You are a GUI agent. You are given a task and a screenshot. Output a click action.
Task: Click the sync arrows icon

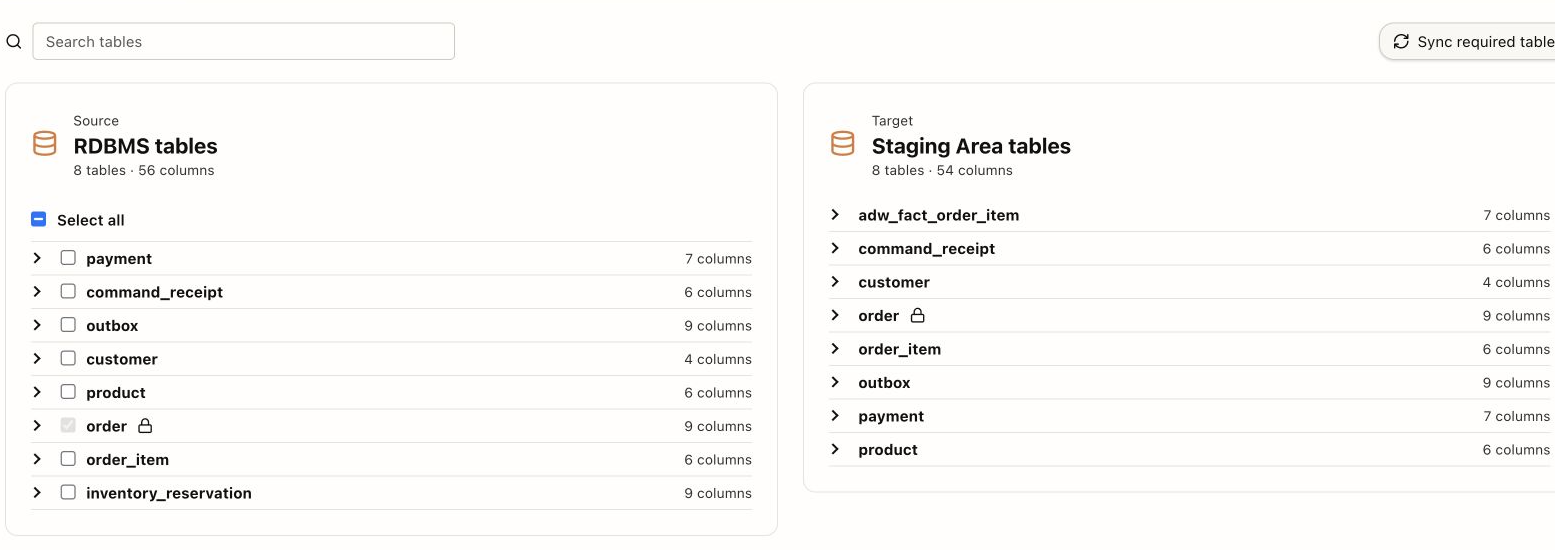click(x=1401, y=42)
